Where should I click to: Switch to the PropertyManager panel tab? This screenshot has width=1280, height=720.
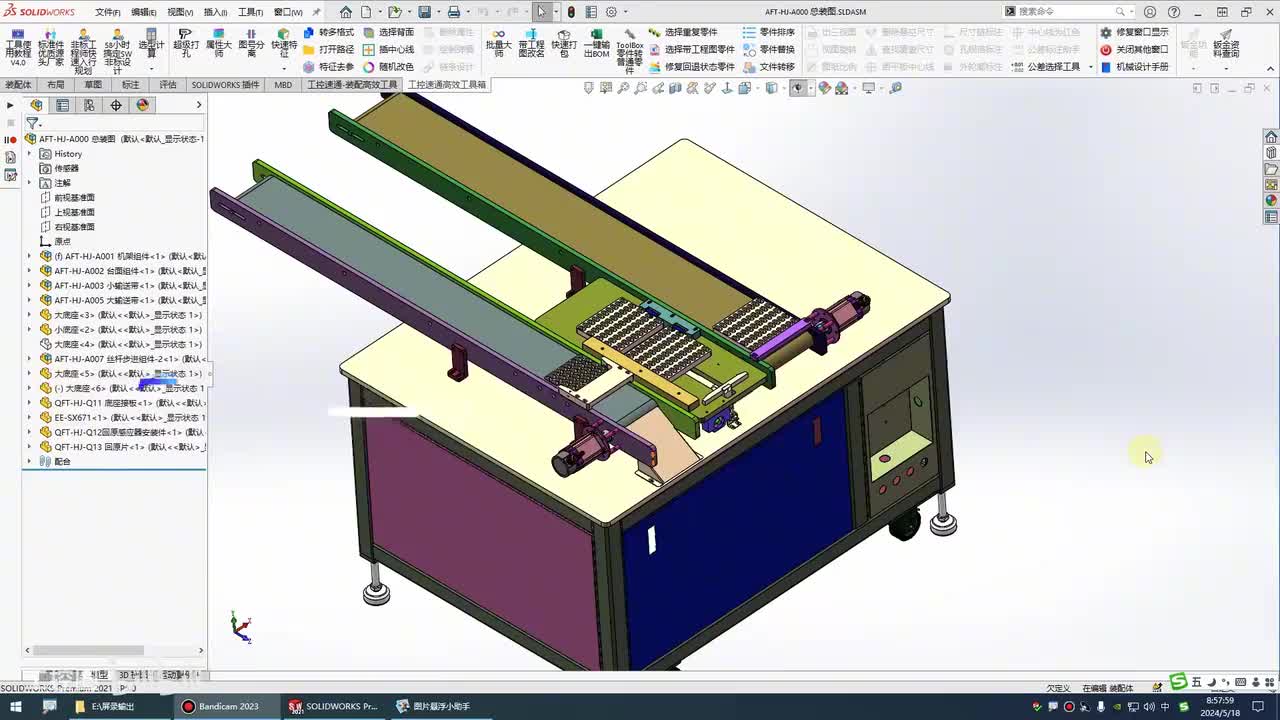(63, 105)
